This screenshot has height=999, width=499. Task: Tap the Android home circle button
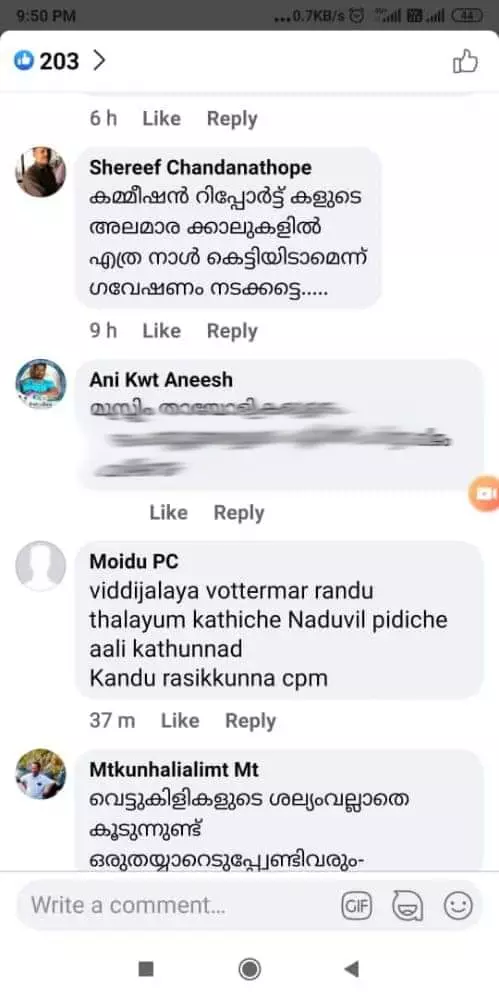(249, 969)
